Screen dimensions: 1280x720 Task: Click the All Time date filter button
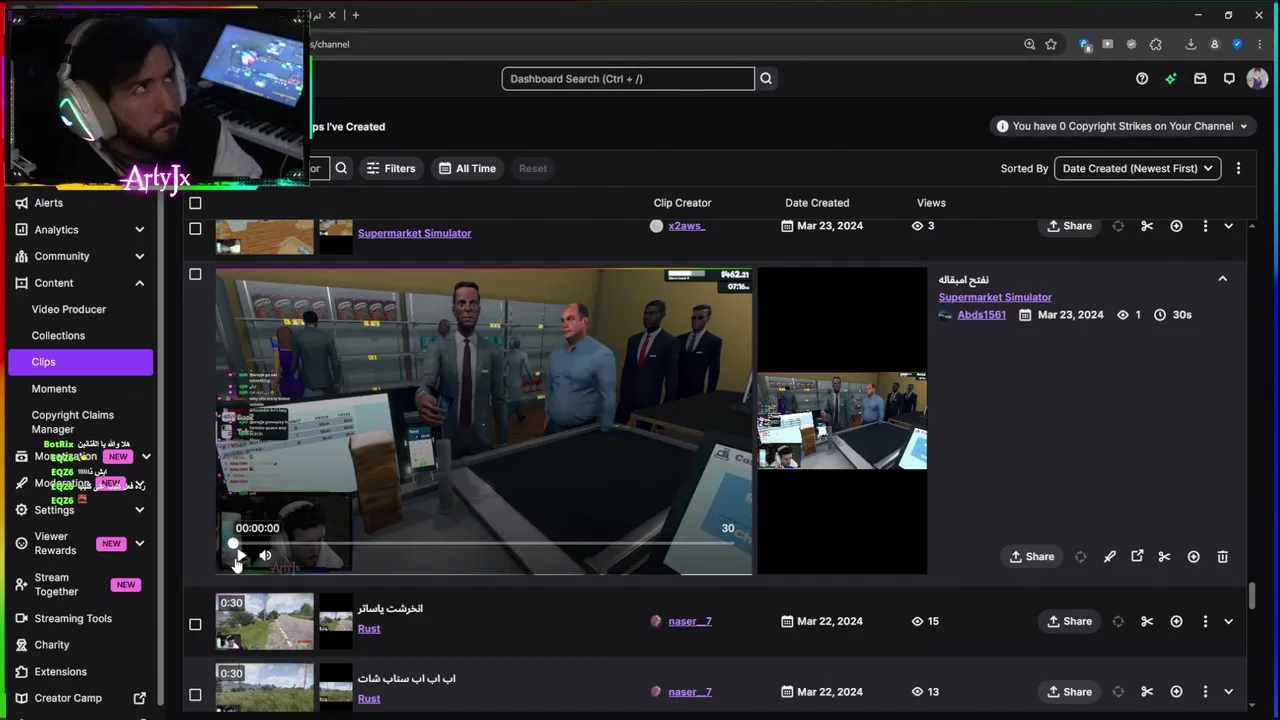pos(467,168)
